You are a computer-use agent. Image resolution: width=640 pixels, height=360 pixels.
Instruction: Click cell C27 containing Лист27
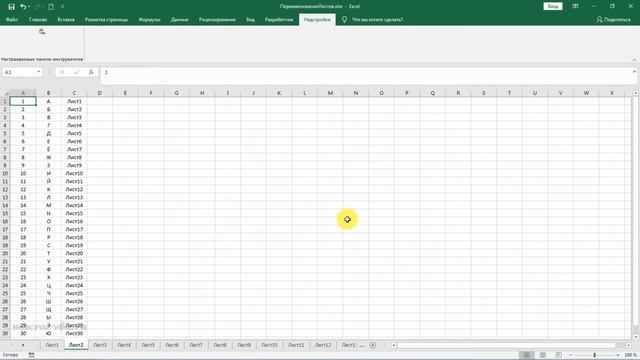(74, 309)
